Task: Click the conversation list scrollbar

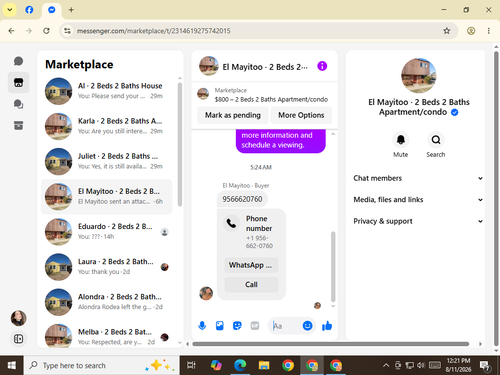Action: click(180, 145)
